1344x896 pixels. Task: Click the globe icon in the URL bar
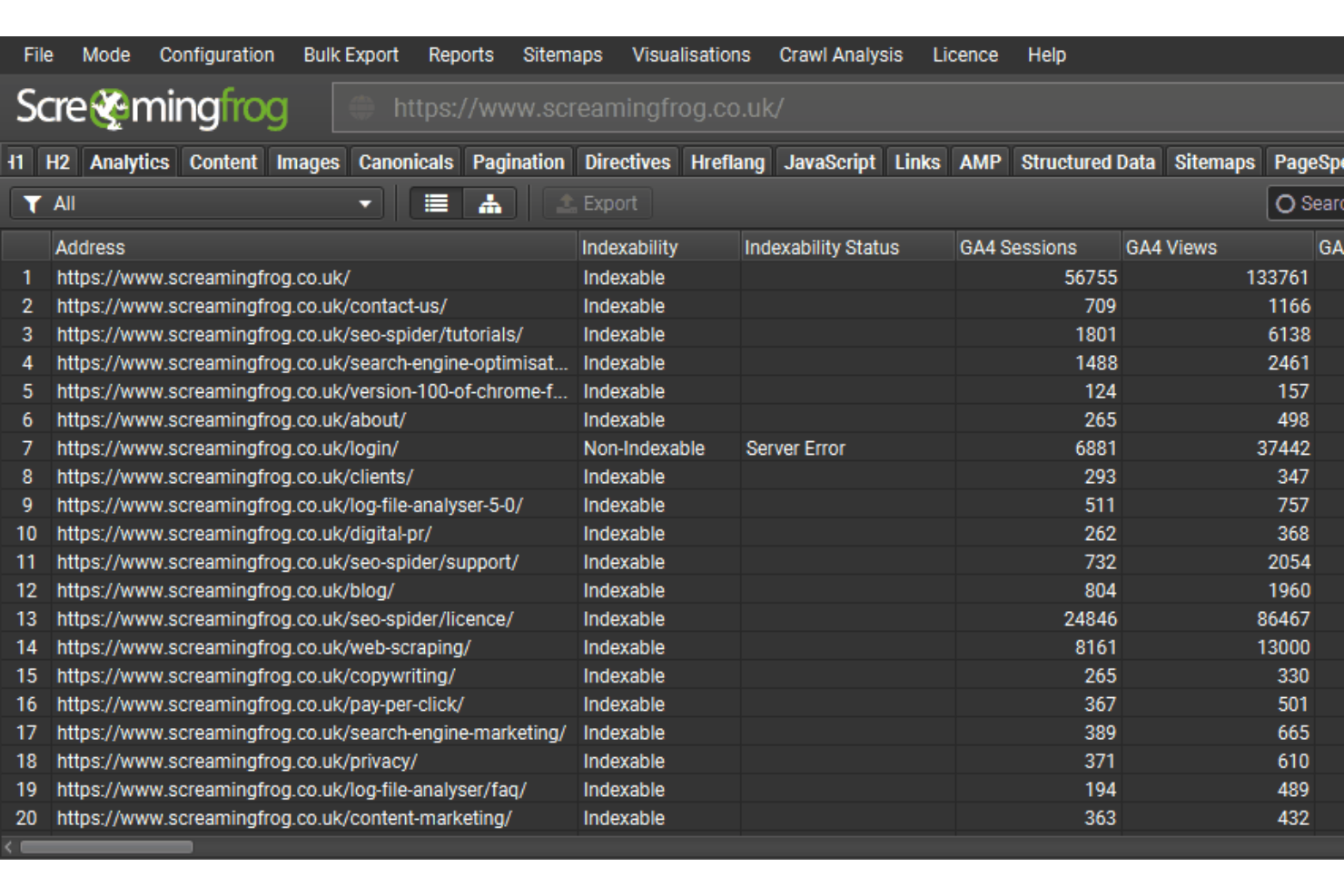[x=361, y=107]
